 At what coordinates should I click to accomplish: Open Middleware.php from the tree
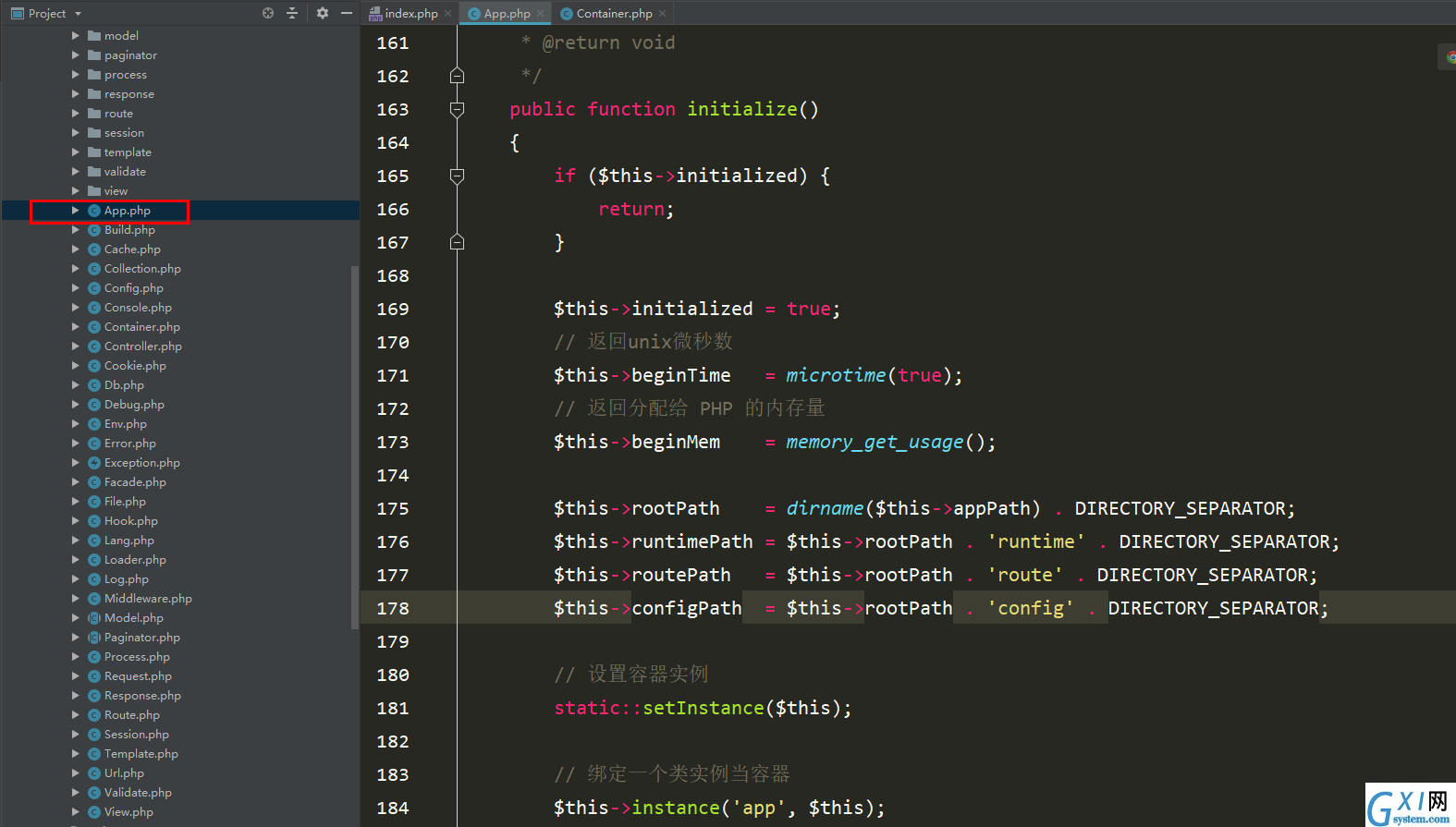coord(148,599)
